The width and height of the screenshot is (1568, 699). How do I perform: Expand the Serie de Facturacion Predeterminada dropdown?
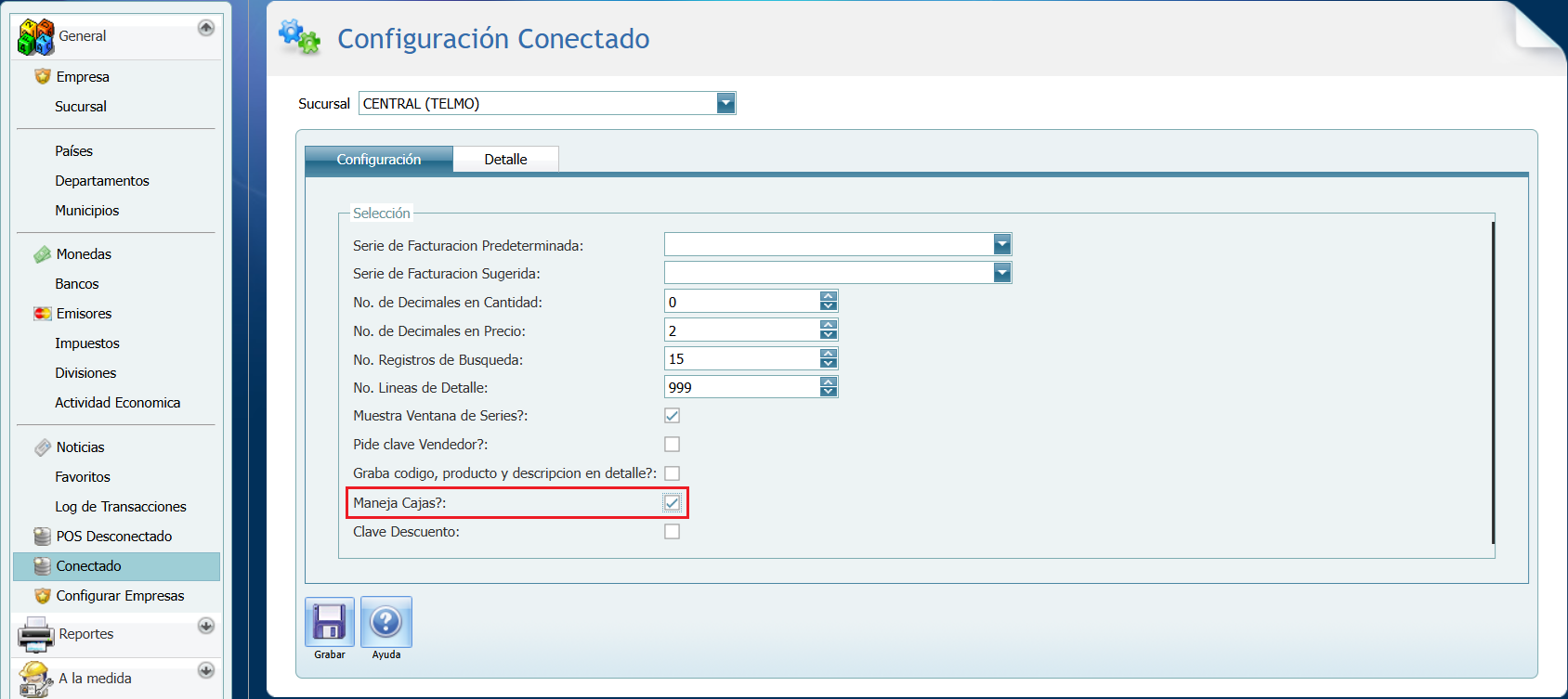click(x=1001, y=244)
